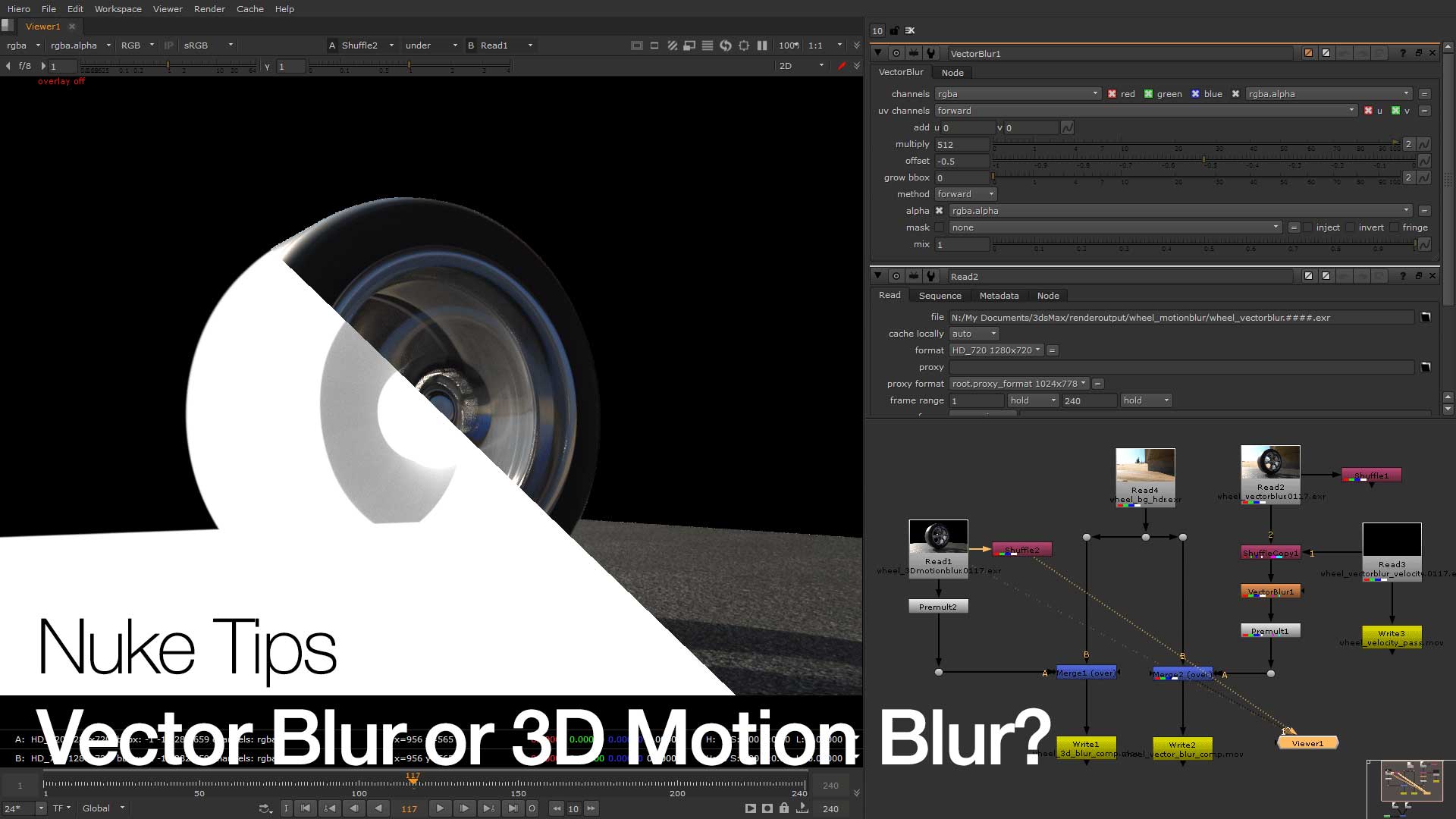This screenshot has width=1456, height=819.
Task: Toggle blue channel checkbox
Action: pyautogui.click(x=1195, y=94)
